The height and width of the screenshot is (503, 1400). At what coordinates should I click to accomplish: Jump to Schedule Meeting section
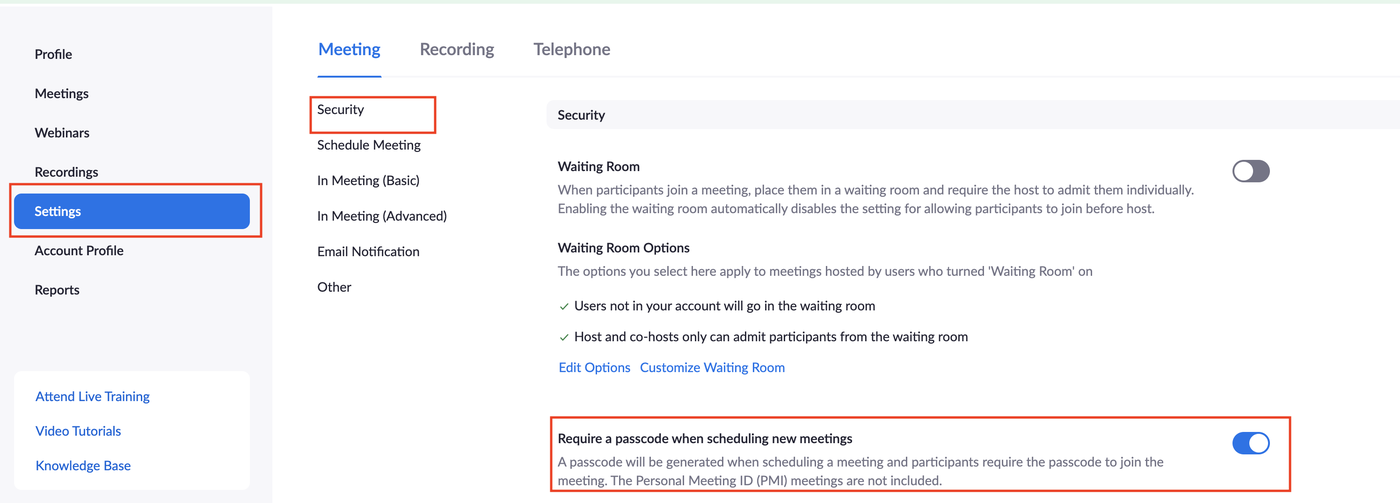click(x=369, y=145)
